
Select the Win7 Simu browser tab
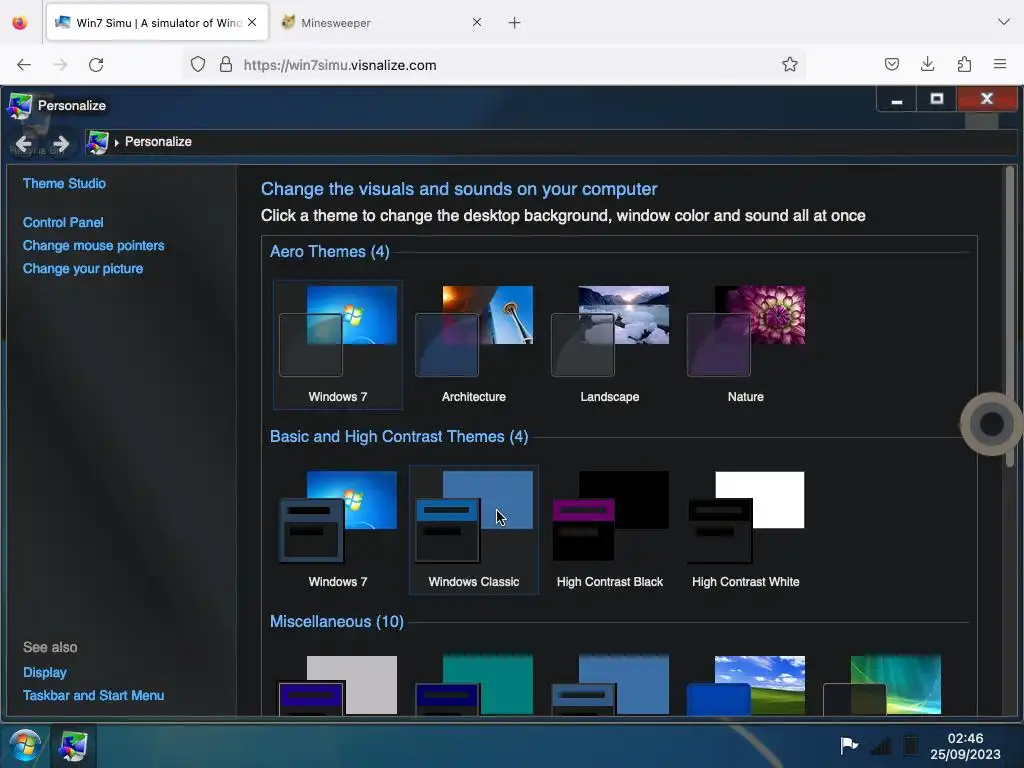(x=157, y=23)
